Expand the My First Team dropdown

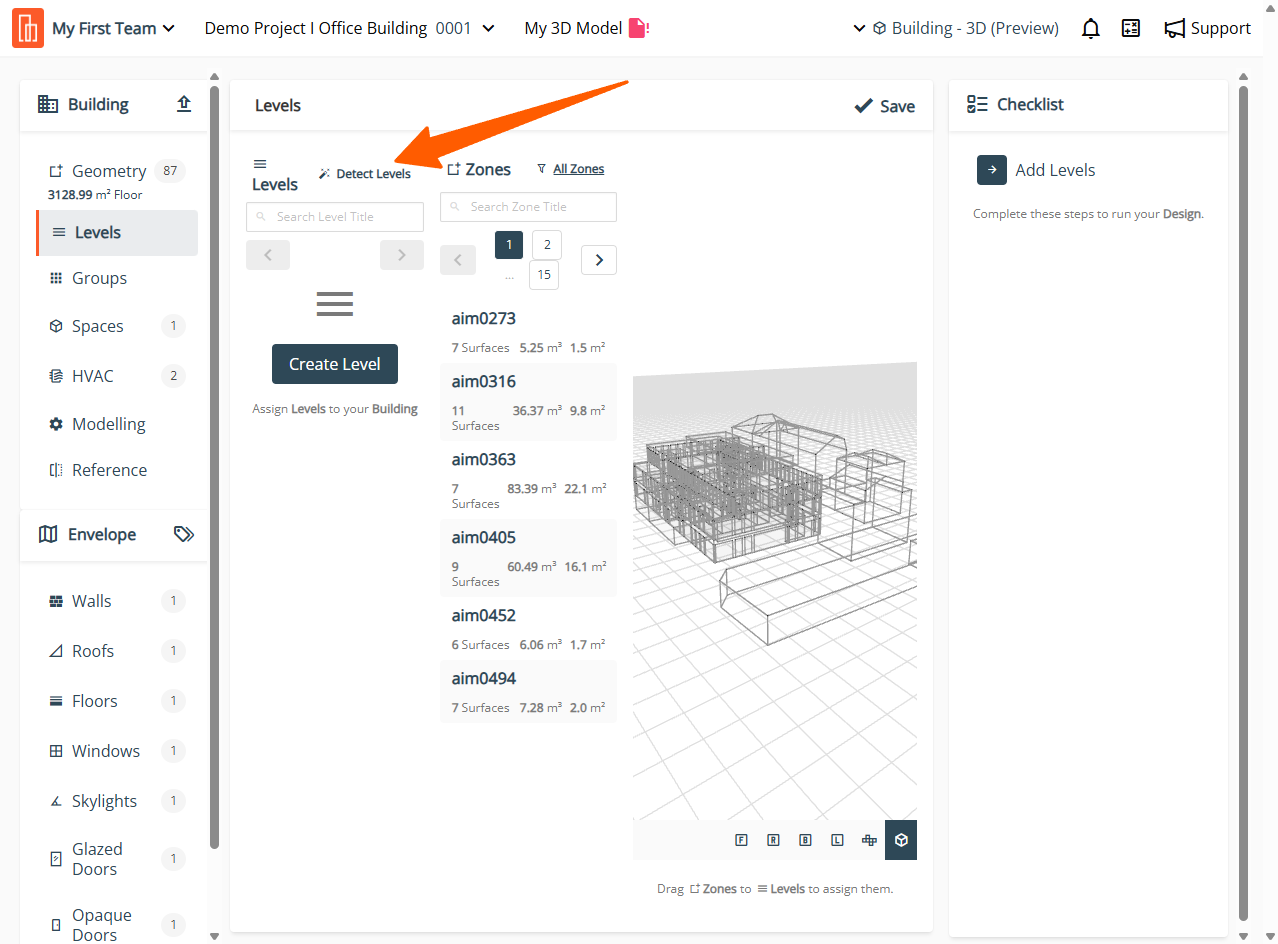point(113,29)
